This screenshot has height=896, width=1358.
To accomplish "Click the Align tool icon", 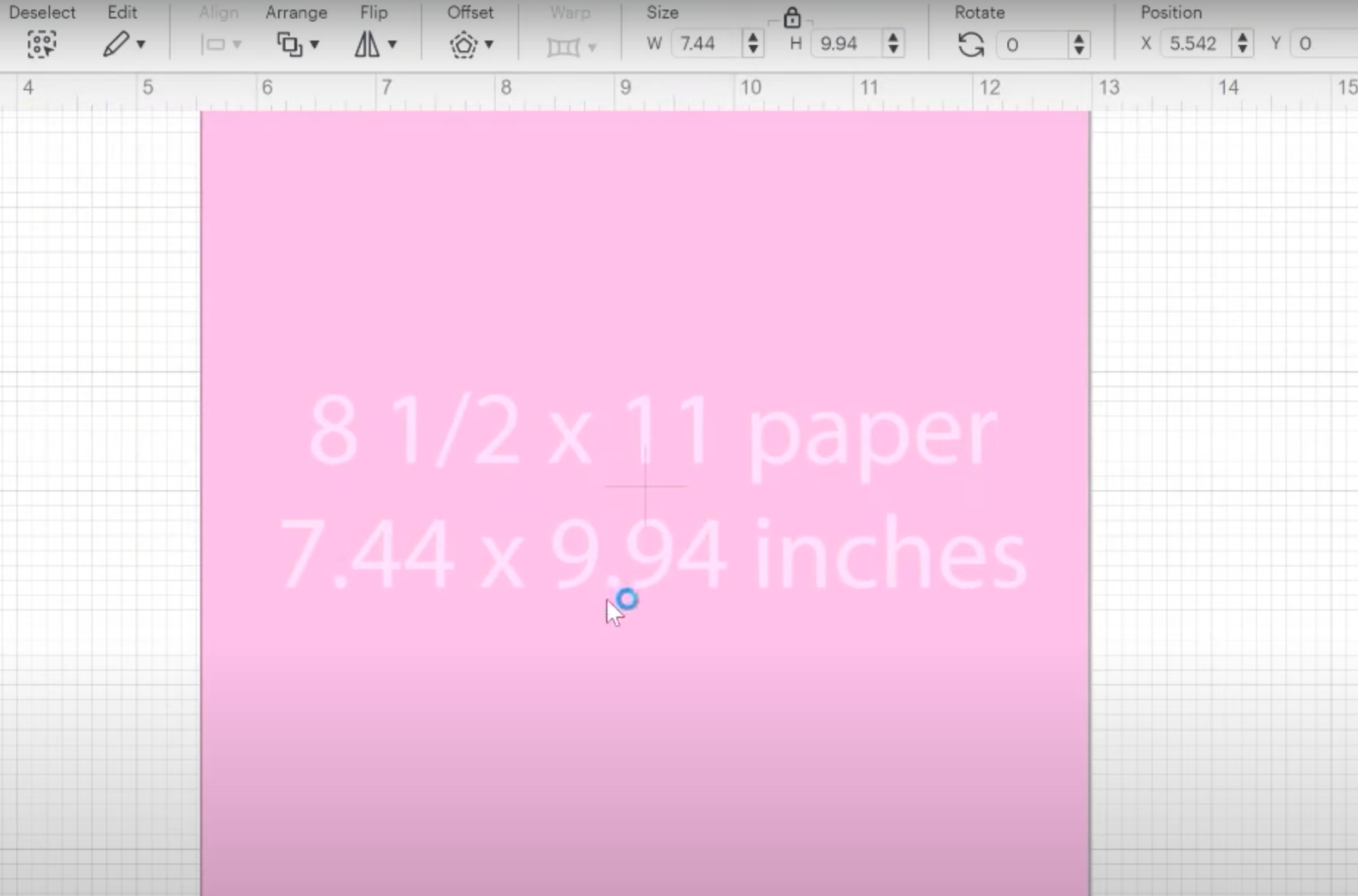I will coord(214,43).
